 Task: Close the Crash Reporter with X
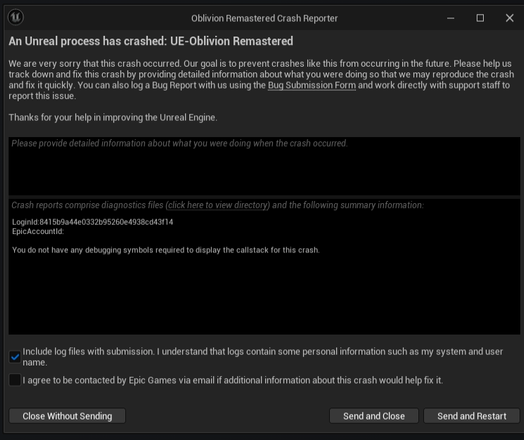click(x=509, y=18)
